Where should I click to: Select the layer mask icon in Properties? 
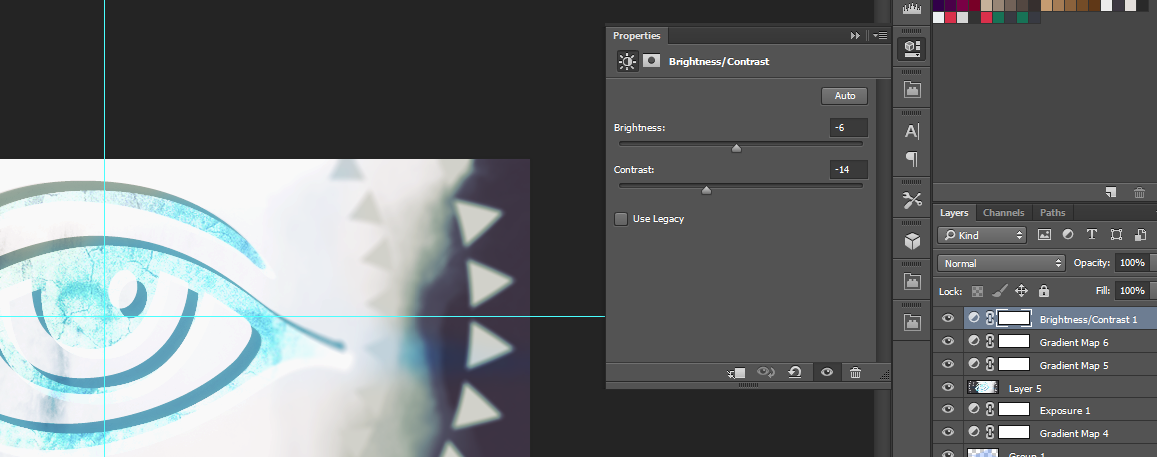click(x=651, y=61)
